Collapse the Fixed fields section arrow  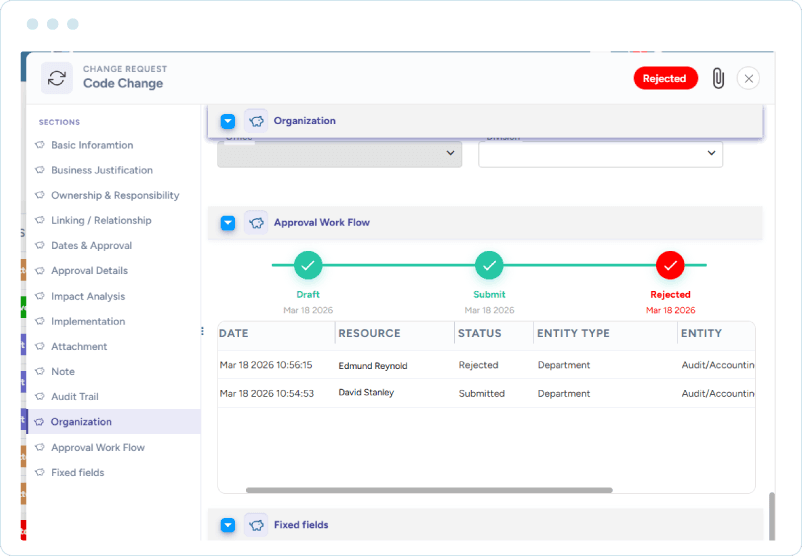click(x=228, y=525)
